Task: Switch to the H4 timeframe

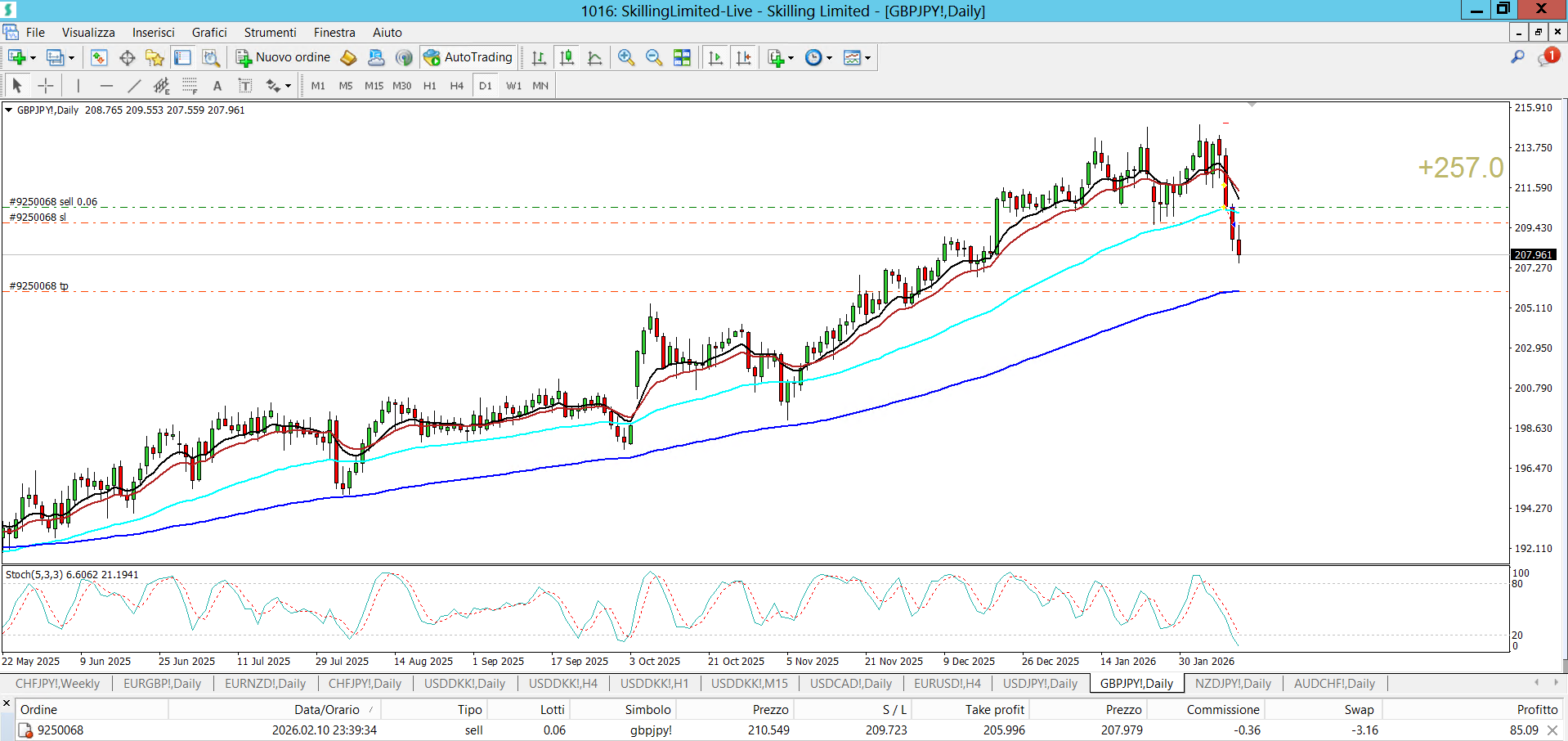Action: [x=456, y=86]
